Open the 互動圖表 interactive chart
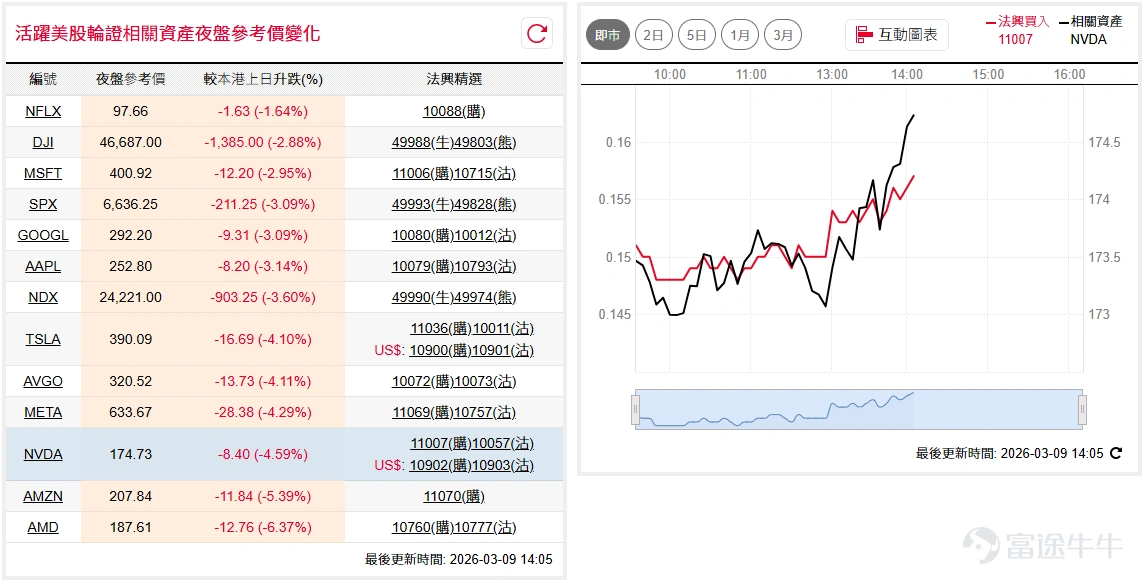 coord(897,34)
